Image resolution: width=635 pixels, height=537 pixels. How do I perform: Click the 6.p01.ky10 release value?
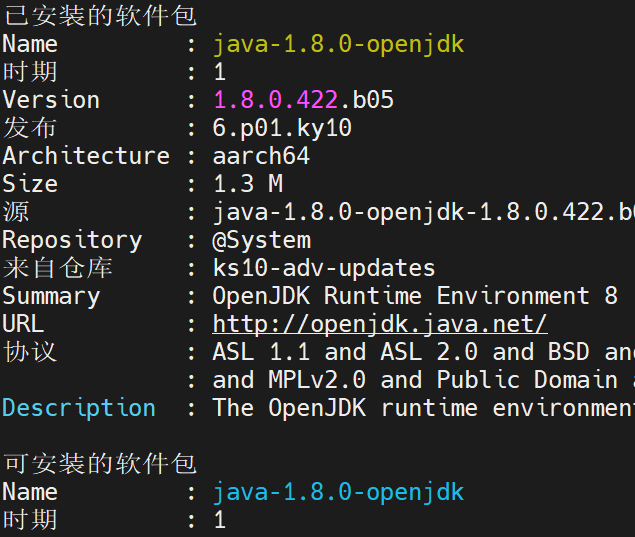coord(282,128)
